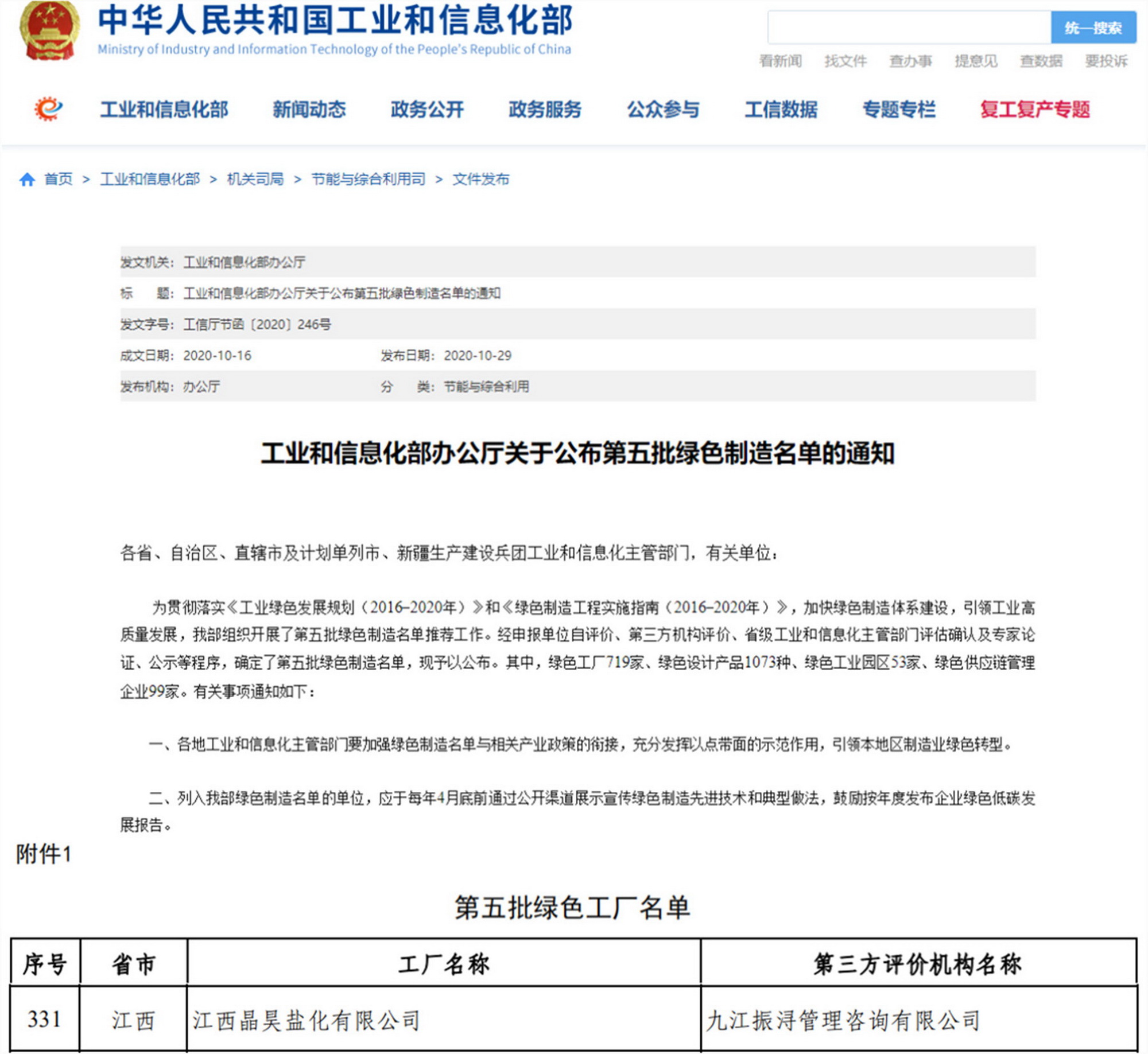Click the orange e-government swirl icon
1148x1054 pixels.
(x=48, y=108)
